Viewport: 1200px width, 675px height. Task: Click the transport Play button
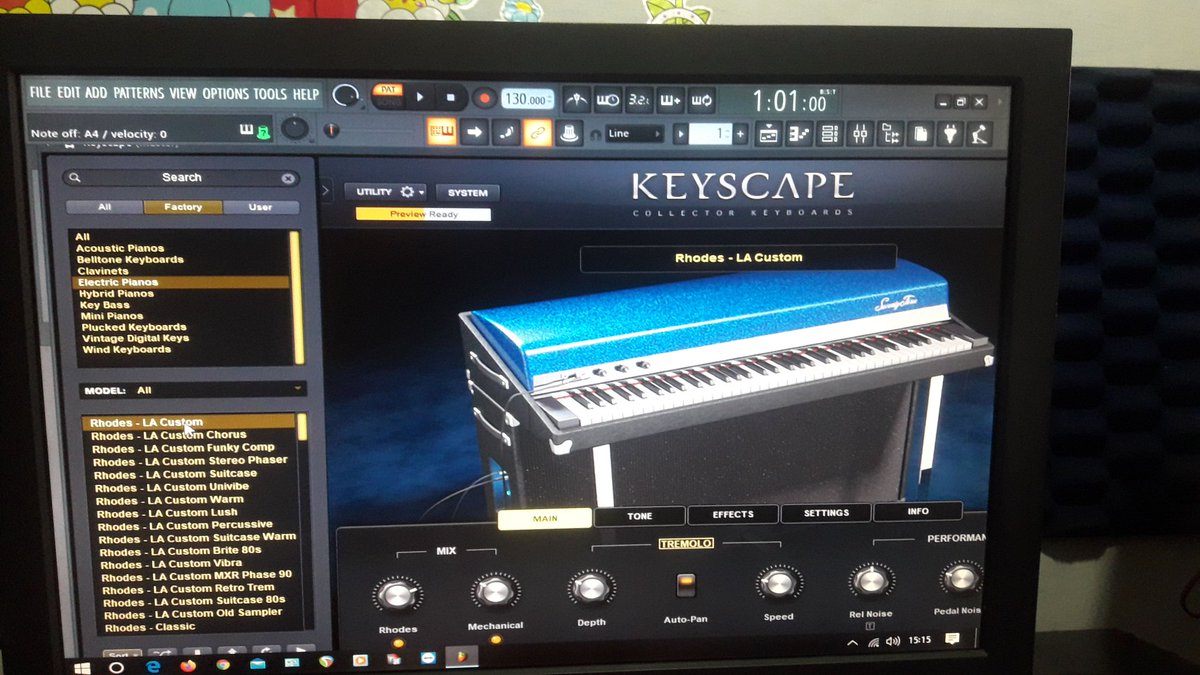point(420,98)
